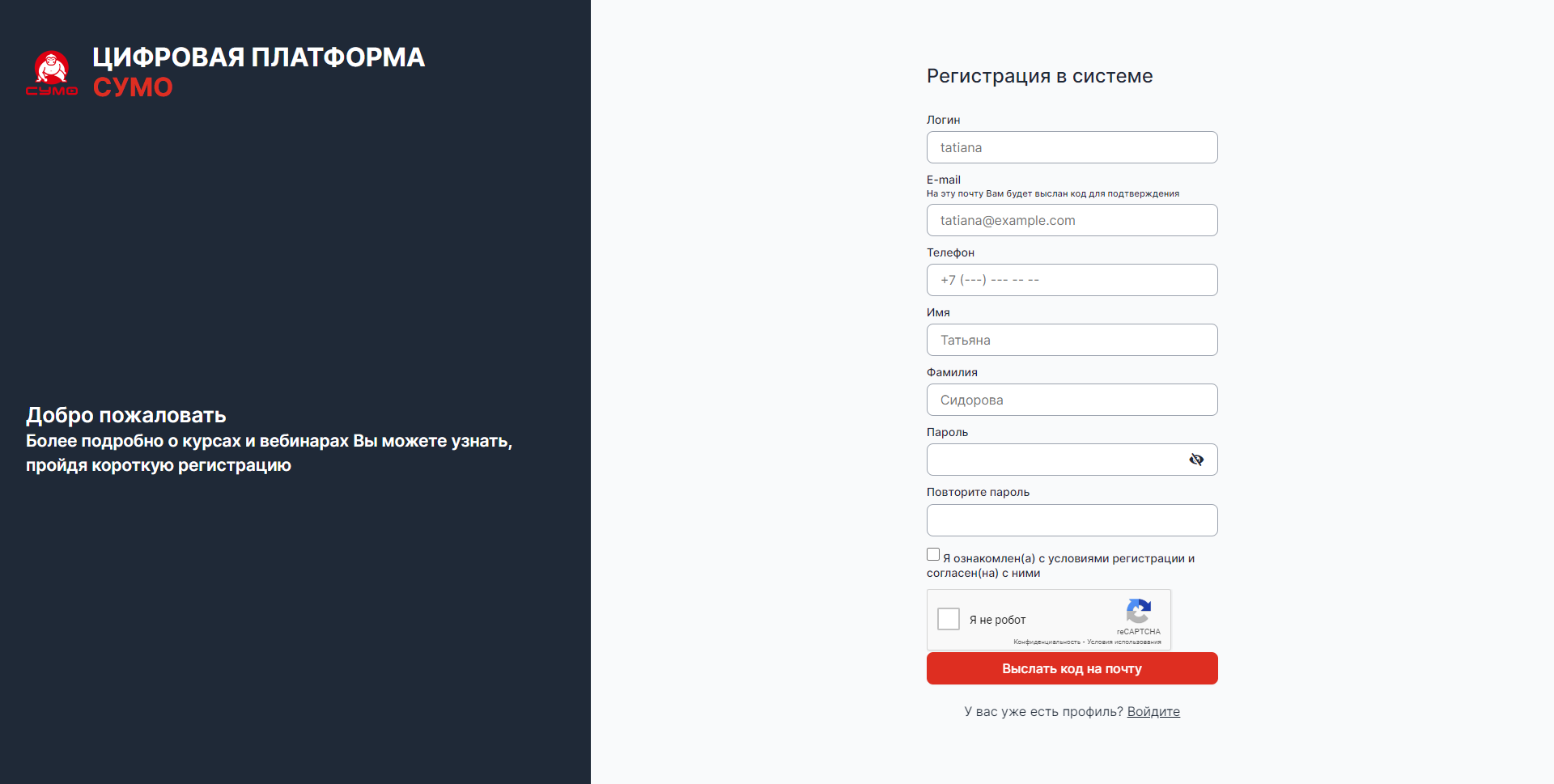Click the "Регистрация в системе" heading
Viewport: 1554px width, 784px height.
tap(1039, 76)
